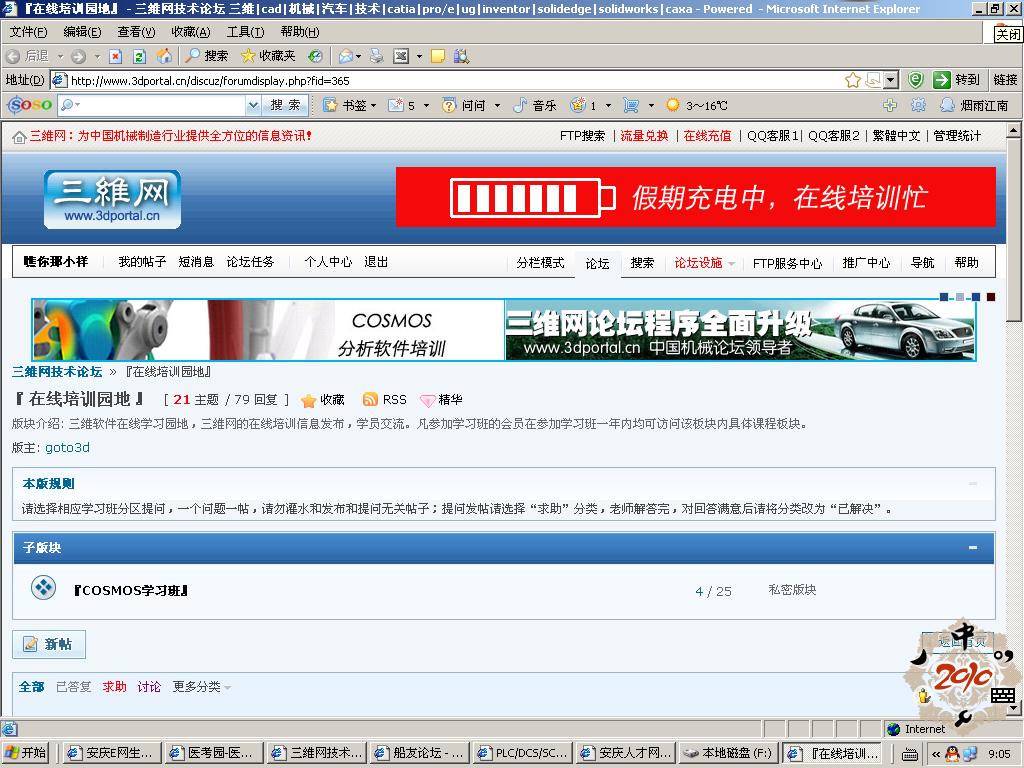Click the IE Back button
Viewport: 1024px width, 768px height.
[x=27, y=56]
